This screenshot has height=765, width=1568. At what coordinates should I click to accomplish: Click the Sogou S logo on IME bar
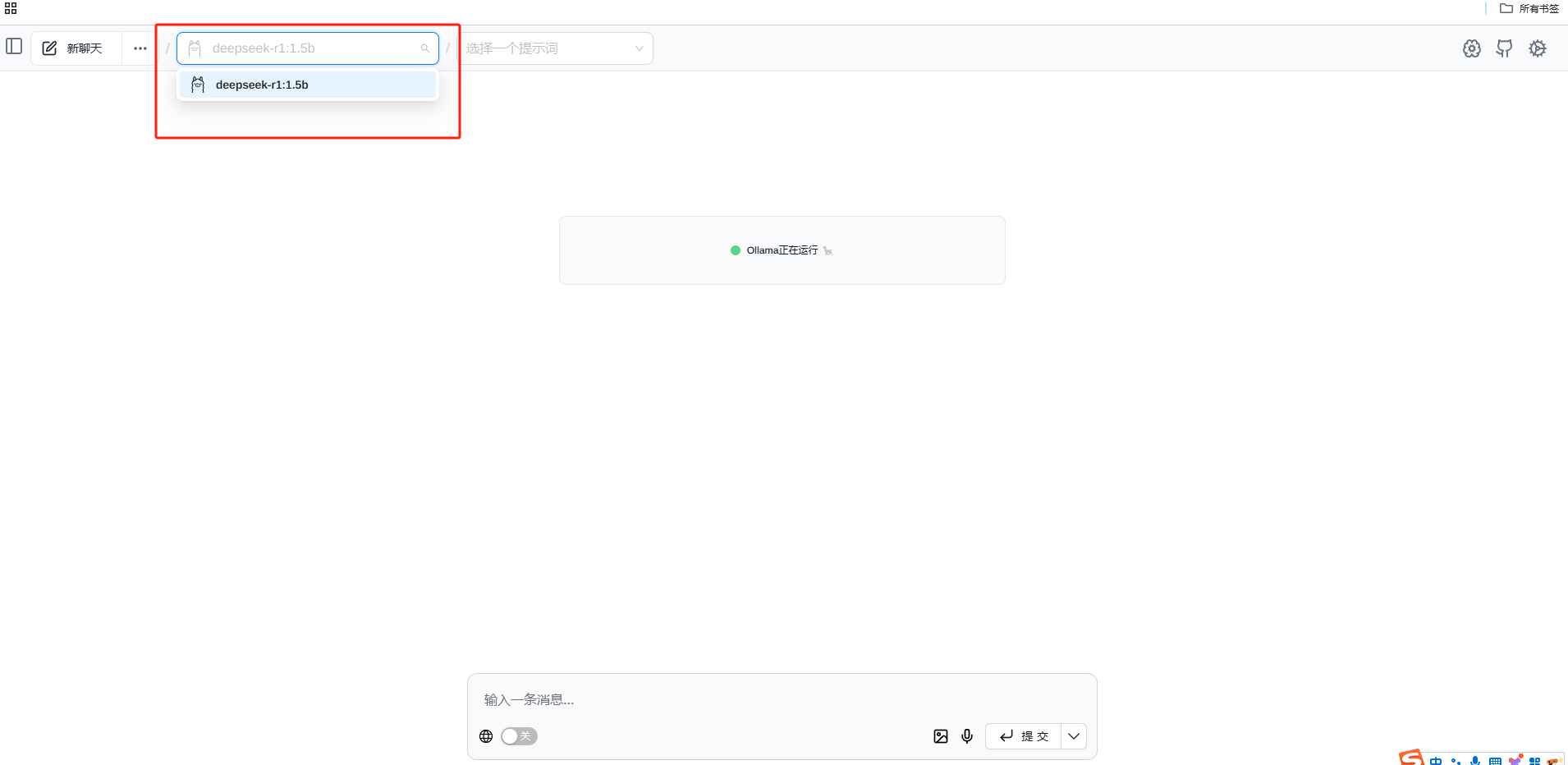pyautogui.click(x=1411, y=758)
